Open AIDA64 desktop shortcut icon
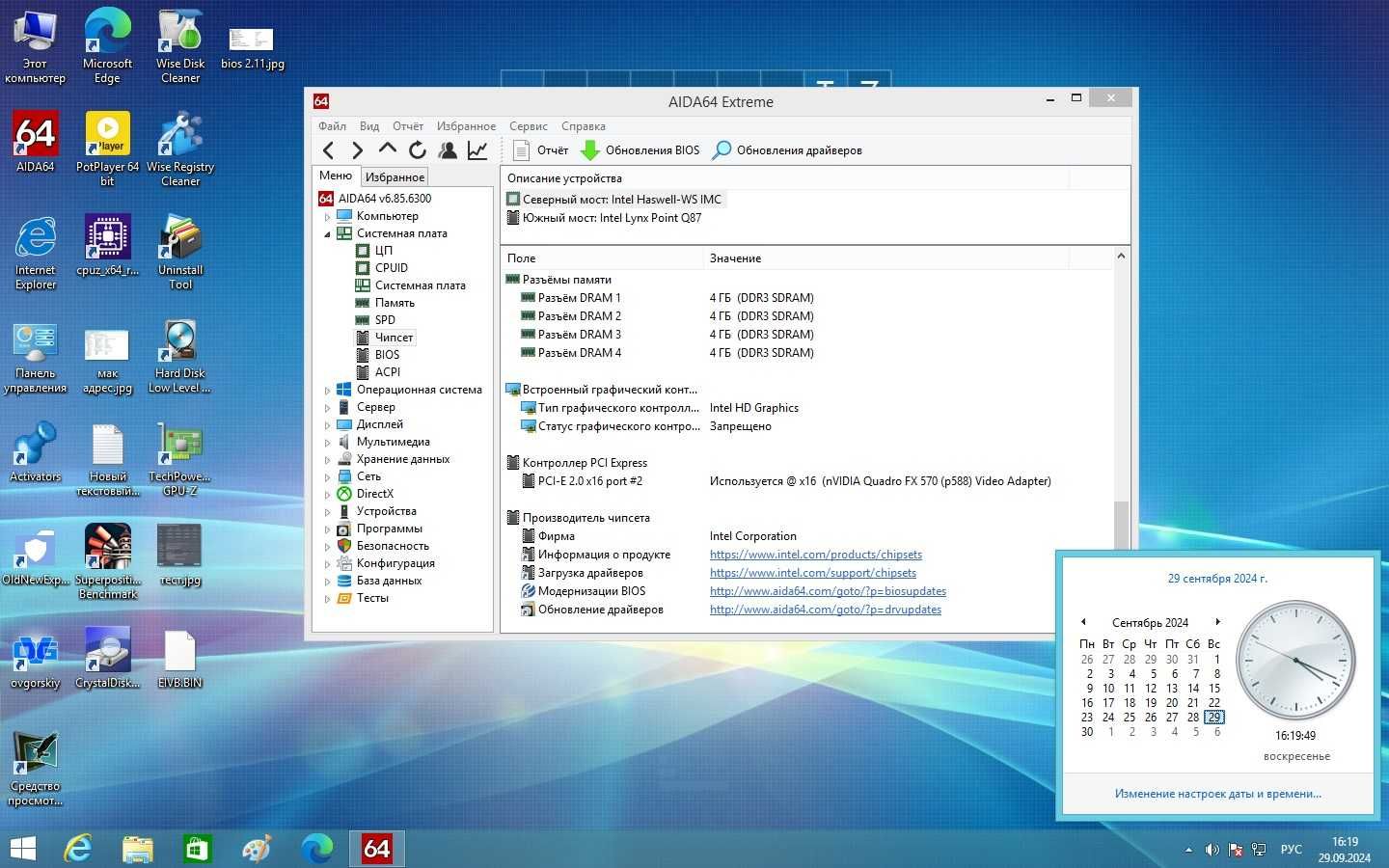Image resolution: width=1389 pixels, height=868 pixels. [x=35, y=142]
